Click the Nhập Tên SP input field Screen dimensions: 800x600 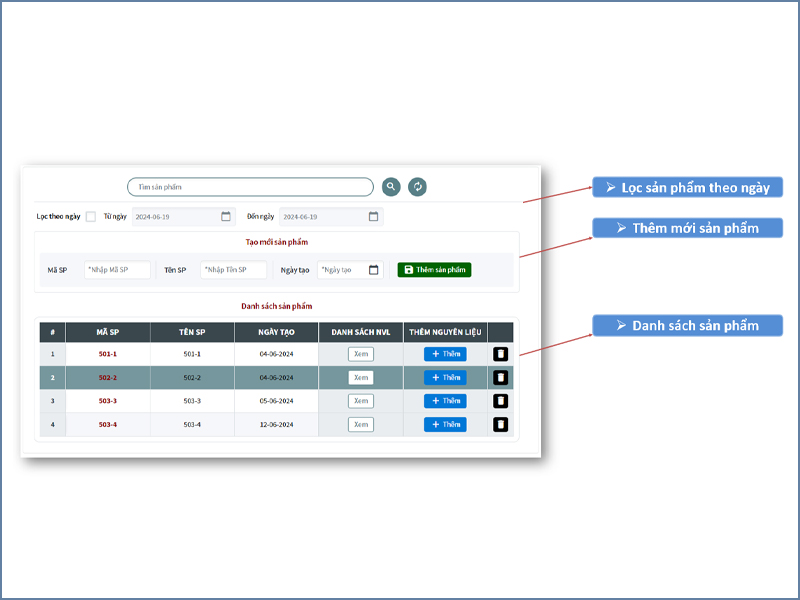pyautogui.click(x=234, y=269)
